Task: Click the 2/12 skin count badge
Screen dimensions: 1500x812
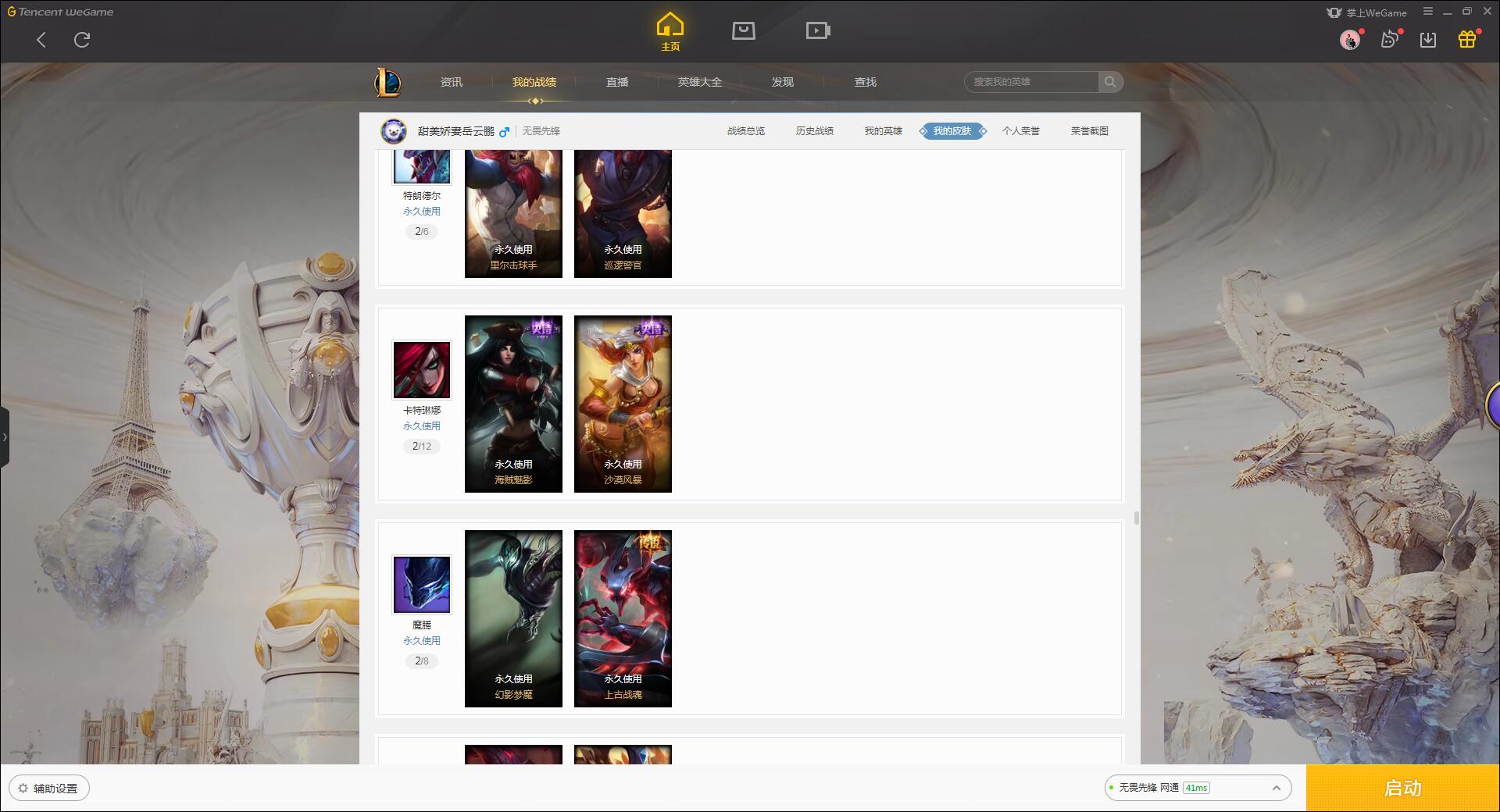Action: pos(422,447)
